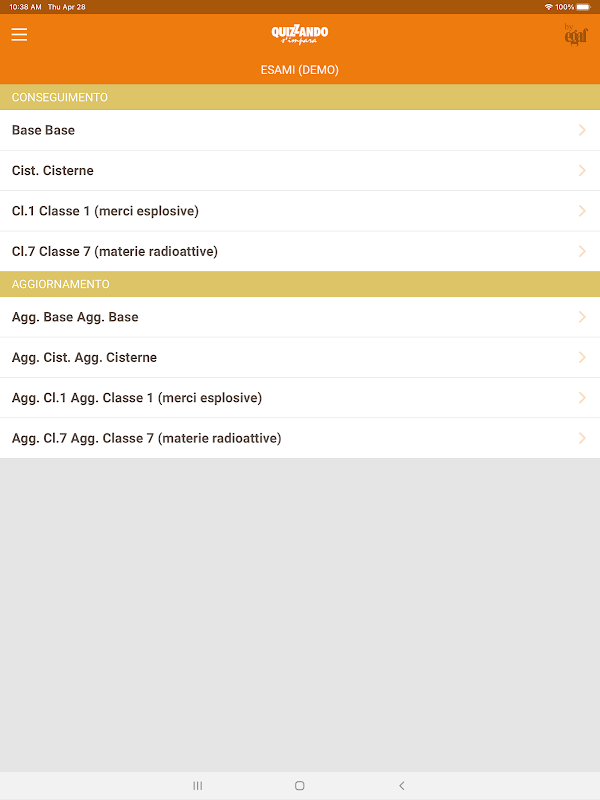Open Agg. Cl.1 merci esplosive exam
This screenshot has width=600, height=800.
tap(137, 398)
